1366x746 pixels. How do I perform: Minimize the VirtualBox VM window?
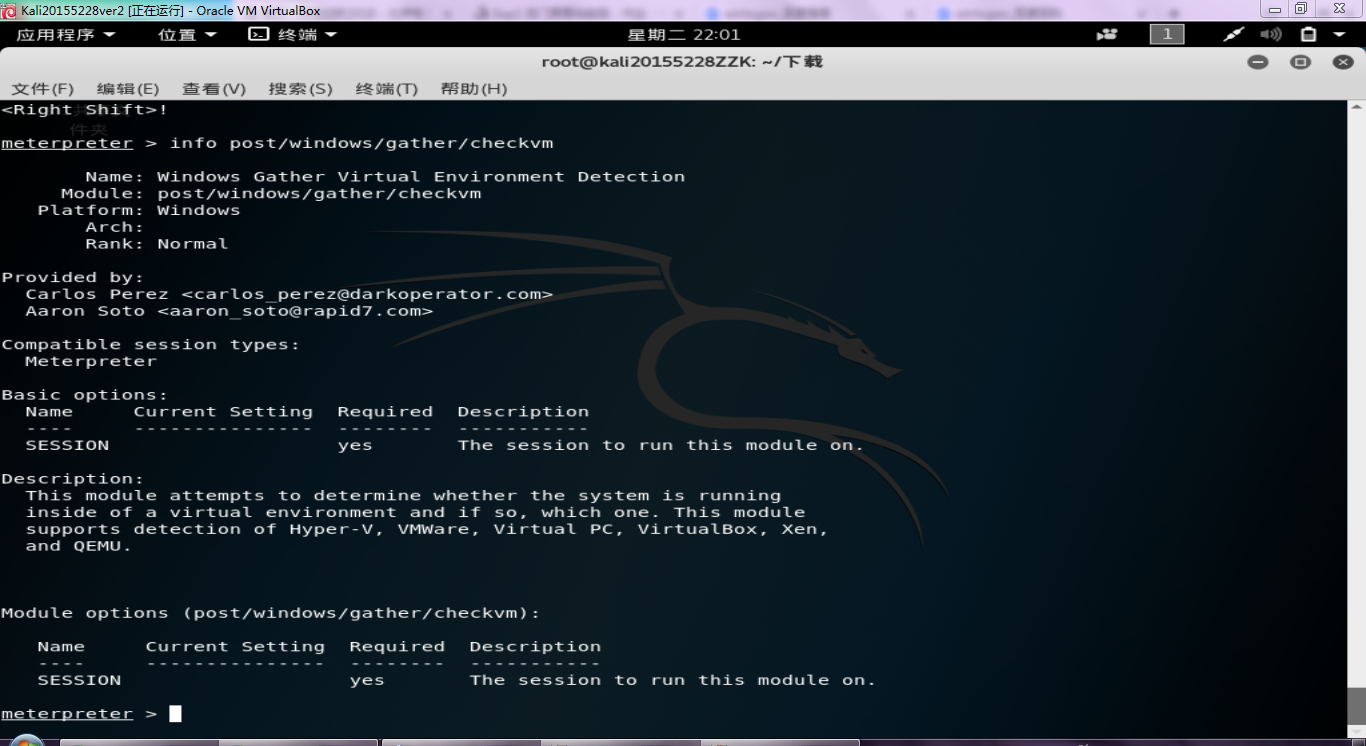click(1276, 9)
